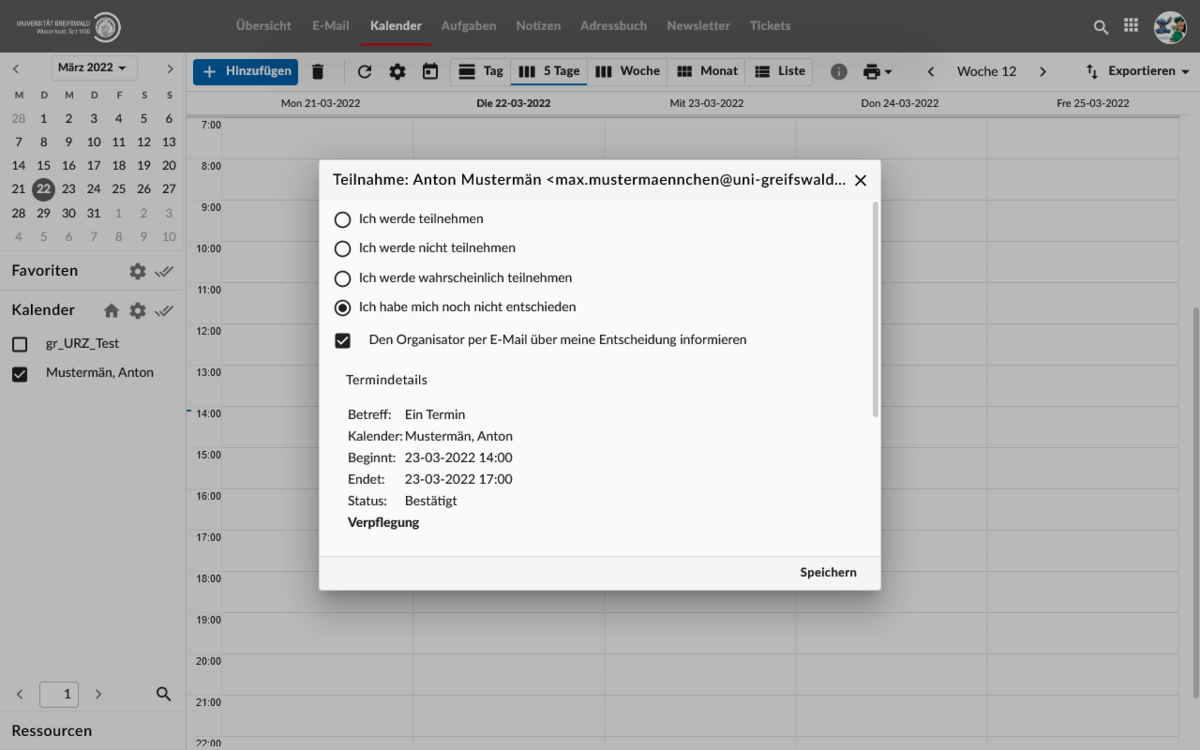Enable the gr_URZ_Test calendar checkbox
1200x750 pixels.
19,344
